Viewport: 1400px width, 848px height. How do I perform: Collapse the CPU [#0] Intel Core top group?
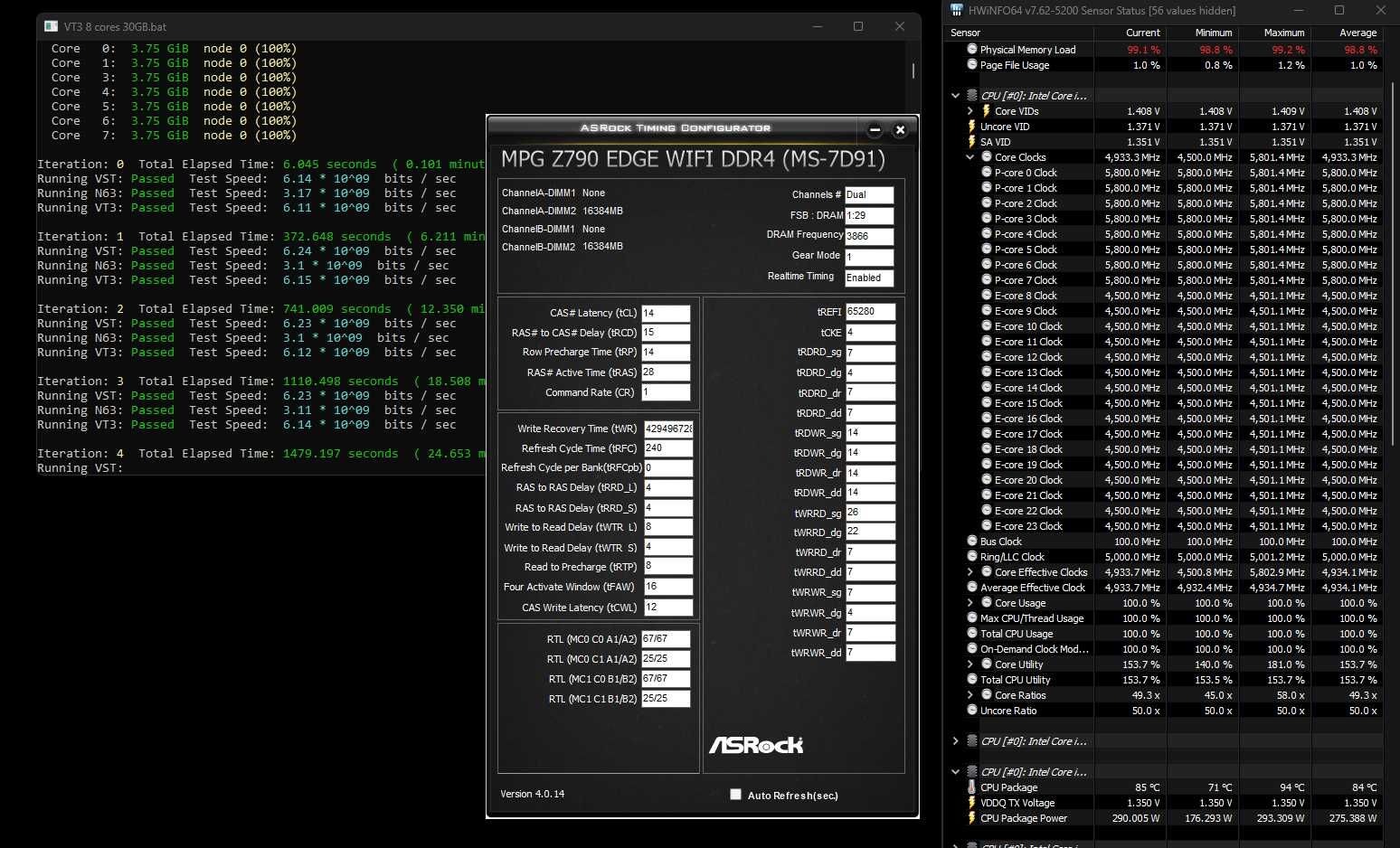click(955, 95)
